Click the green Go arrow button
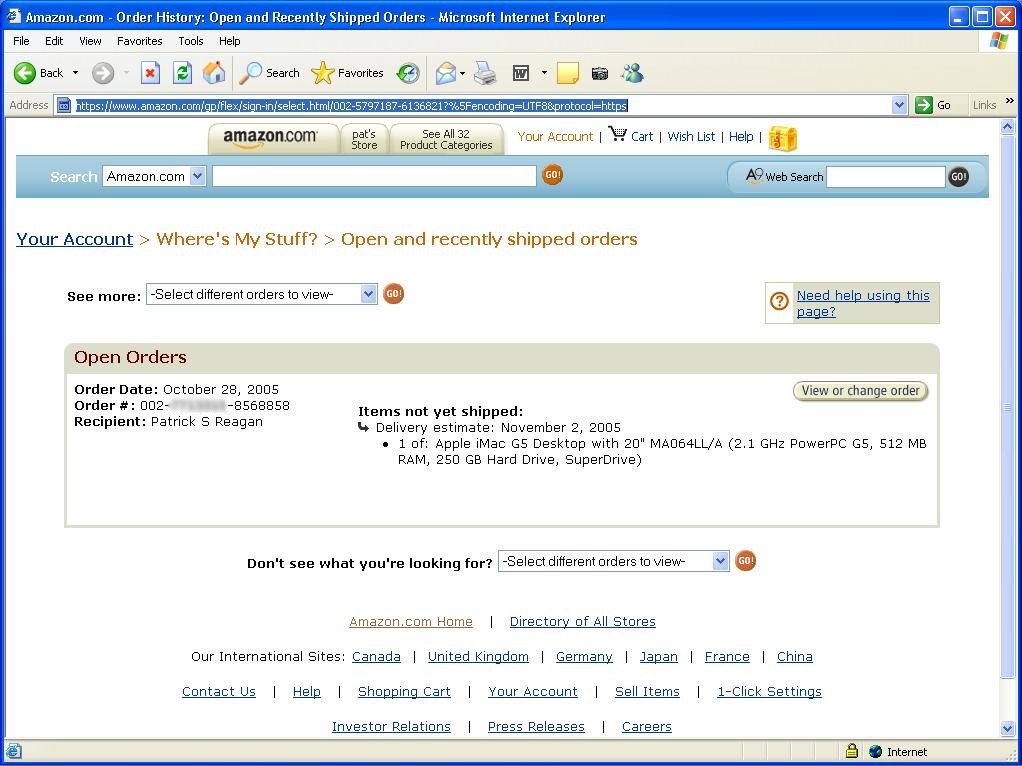 tap(924, 105)
